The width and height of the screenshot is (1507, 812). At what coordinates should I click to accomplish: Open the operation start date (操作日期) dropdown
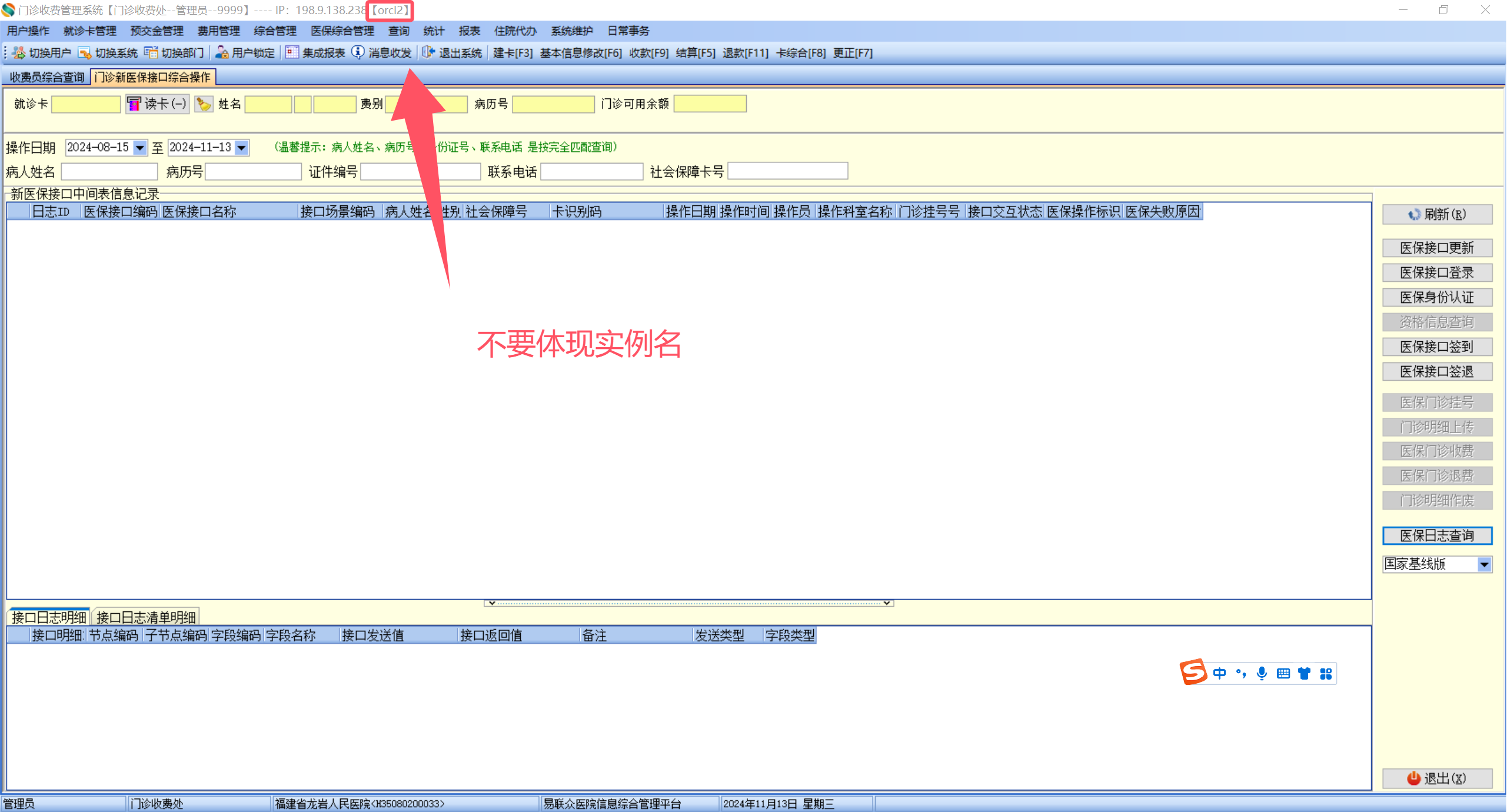click(139, 148)
